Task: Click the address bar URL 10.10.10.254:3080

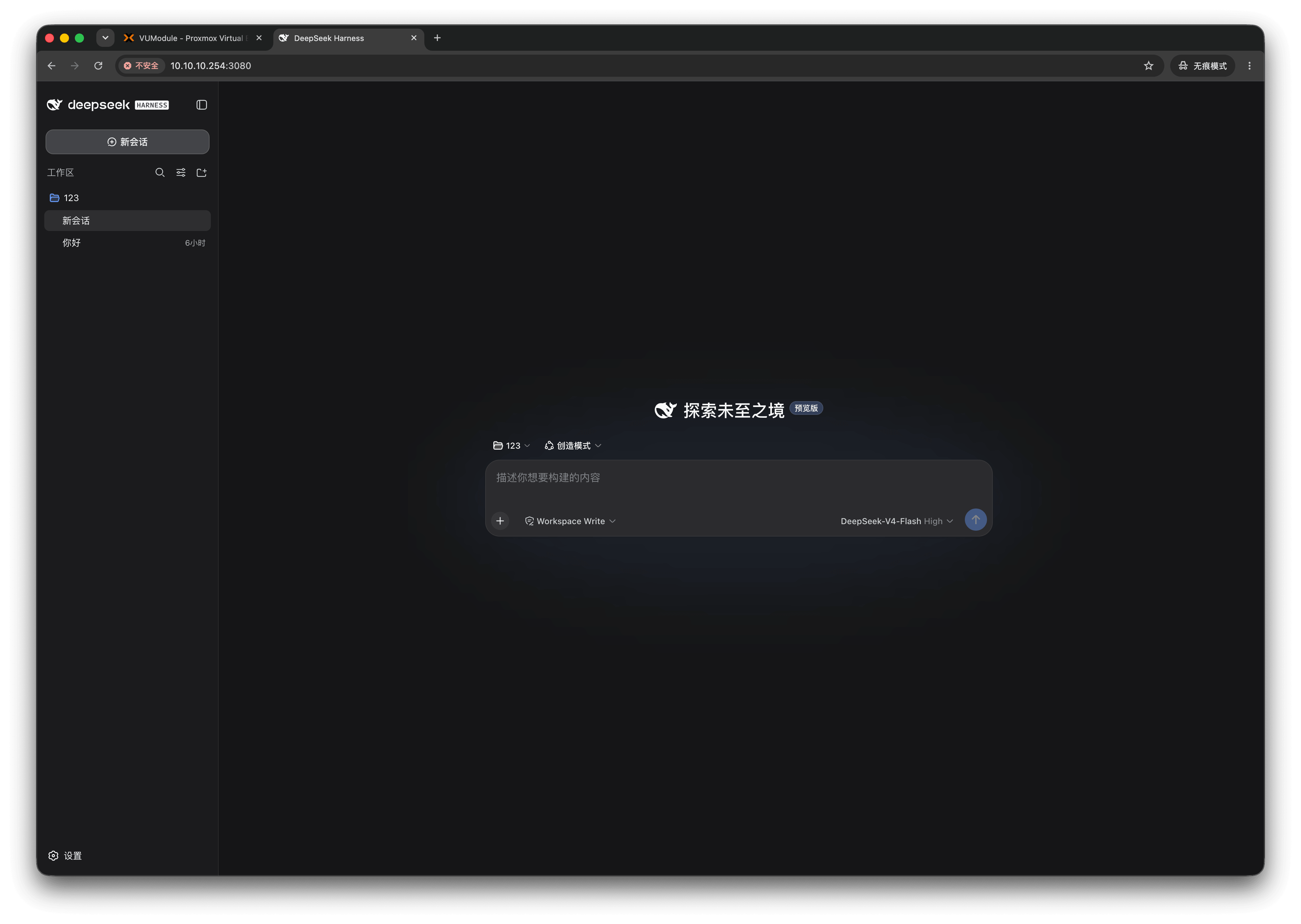Action: [x=211, y=66]
